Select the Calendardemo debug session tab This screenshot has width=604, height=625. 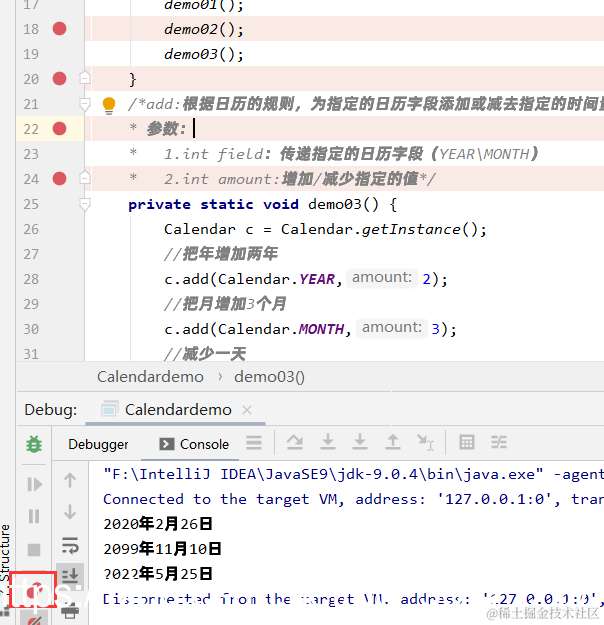[x=178, y=410]
